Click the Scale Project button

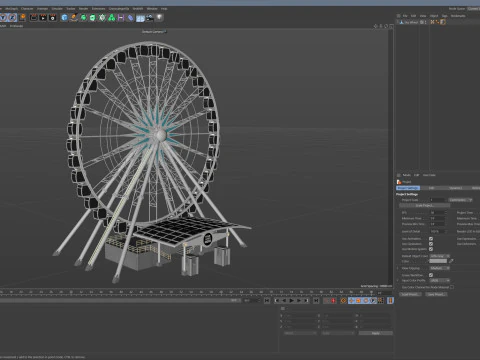(x=424, y=206)
